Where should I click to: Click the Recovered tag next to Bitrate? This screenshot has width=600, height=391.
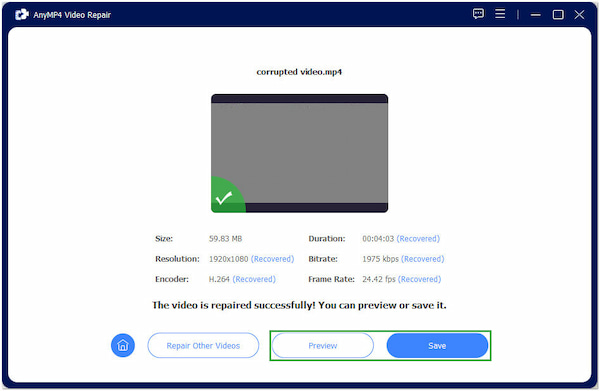pos(423,259)
